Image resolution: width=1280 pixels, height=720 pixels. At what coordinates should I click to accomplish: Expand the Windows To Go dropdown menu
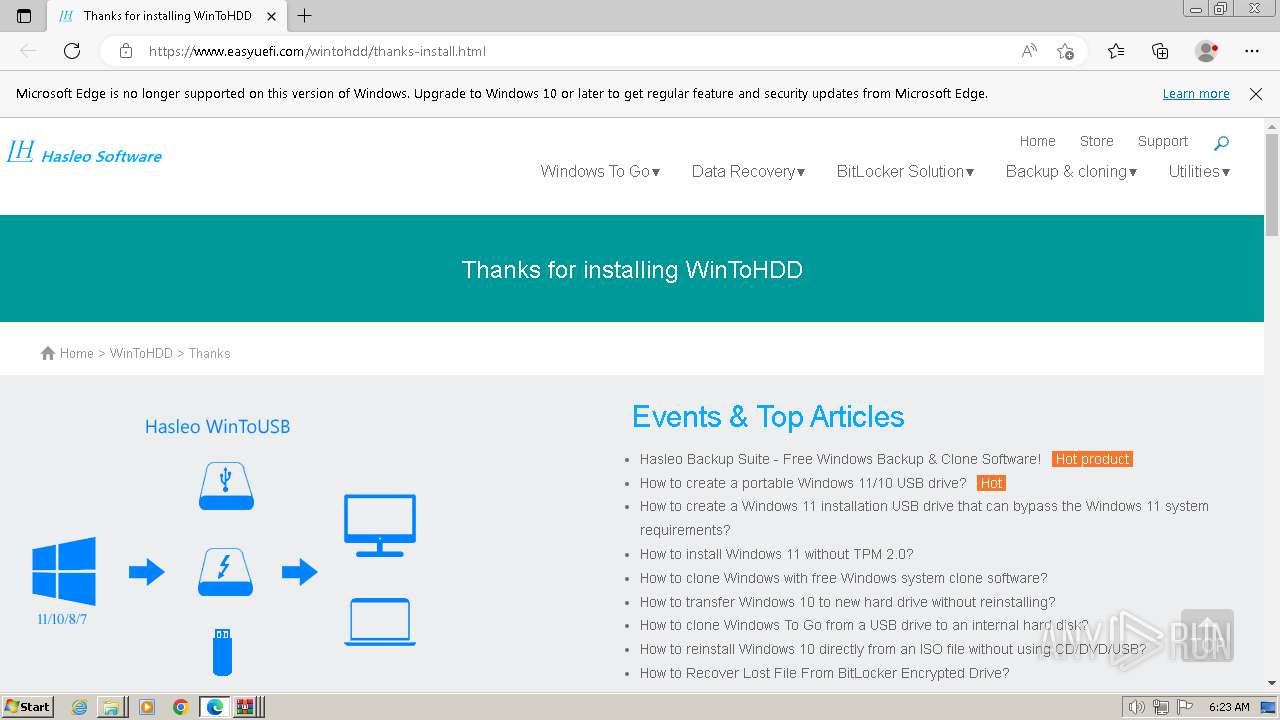(600, 172)
